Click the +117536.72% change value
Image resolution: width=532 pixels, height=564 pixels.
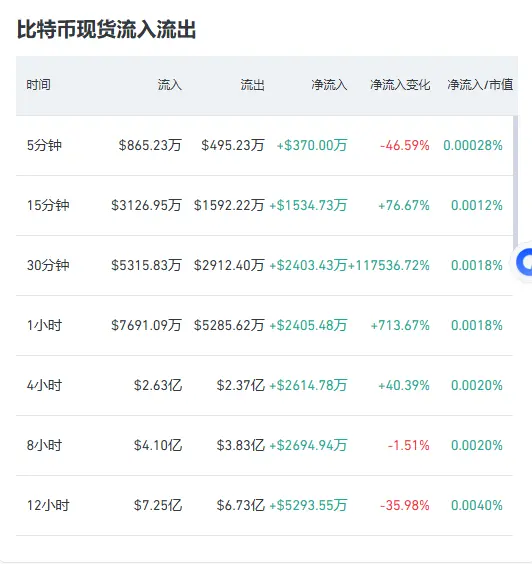[x=389, y=265]
